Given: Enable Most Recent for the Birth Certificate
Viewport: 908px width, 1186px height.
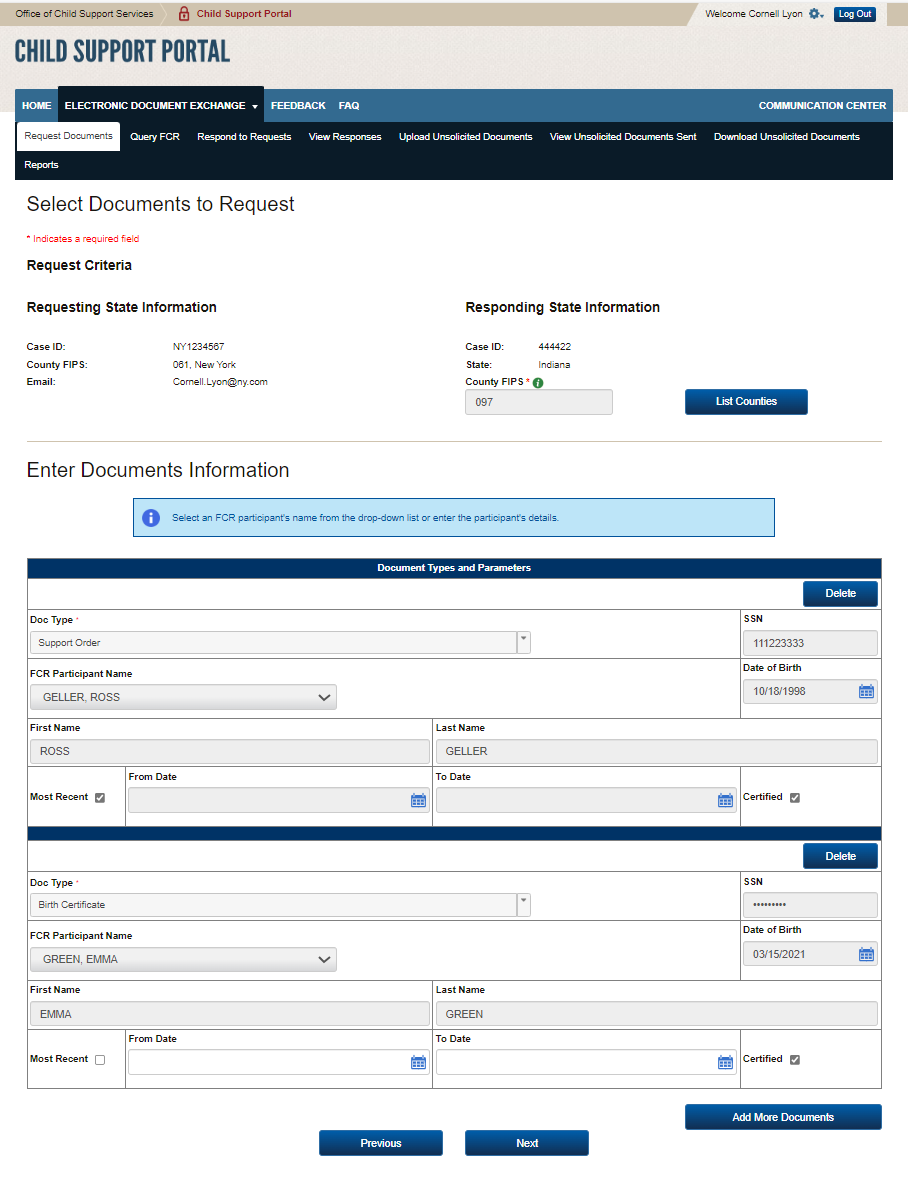Looking at the screenshot, I should 99,1060.
